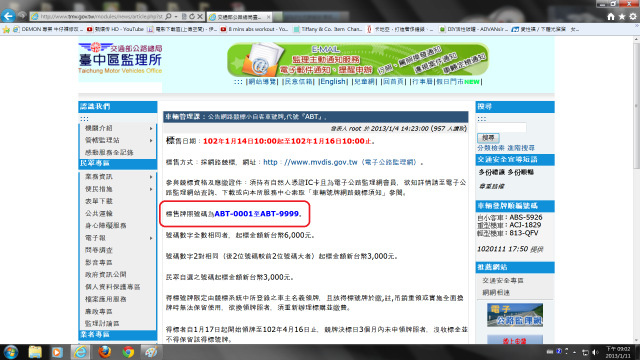Image resolution: width=640 pixels, height=360 pixels.
Task: Click the 電子公路監理網 banner image
Action: (515, 315)
